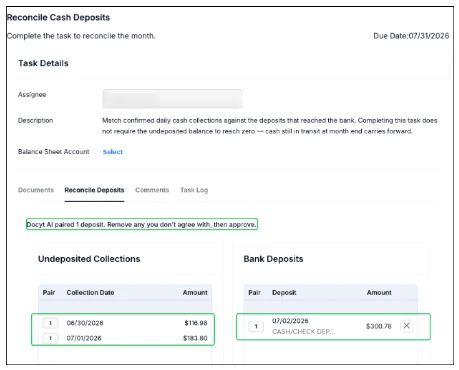The height and width of the screenshot is (370, 459).
Task: Select the 07/01/2026 collection date
Action: [84, 338]
